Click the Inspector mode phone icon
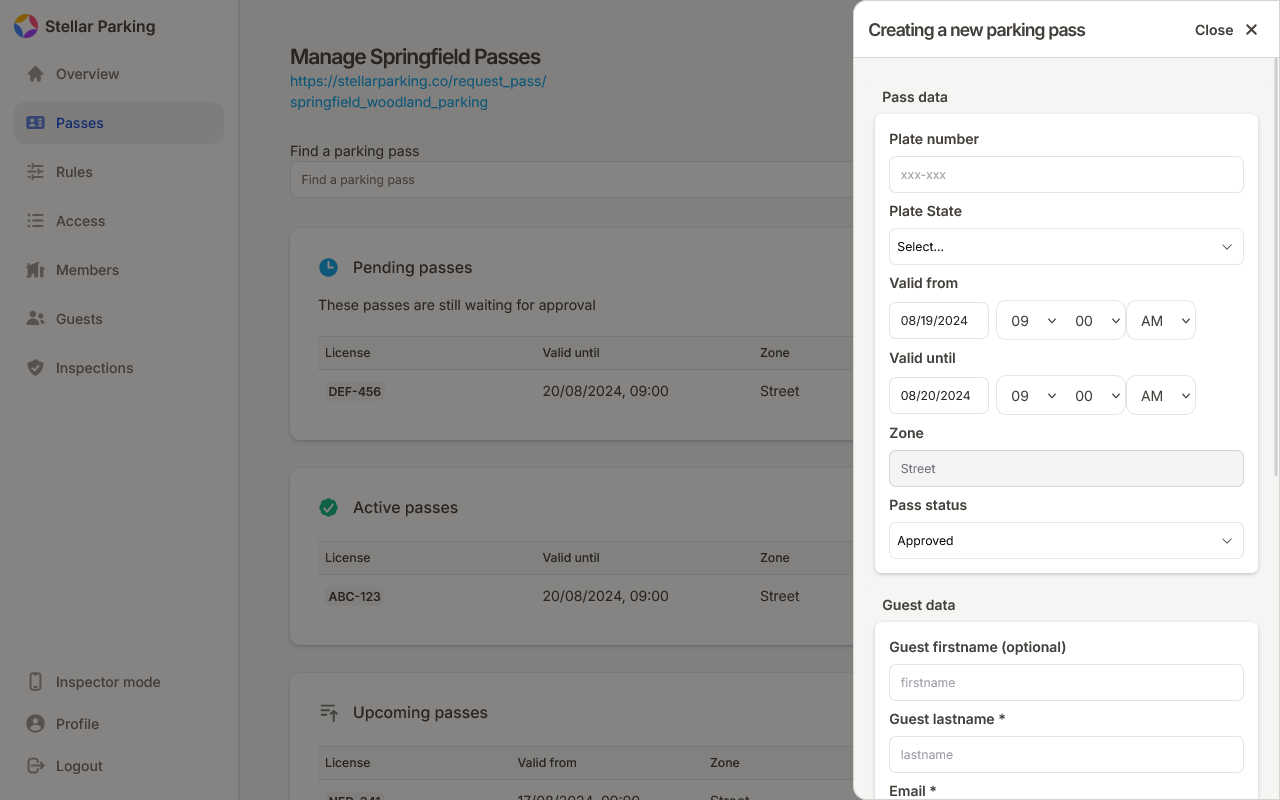 point(36,682)
